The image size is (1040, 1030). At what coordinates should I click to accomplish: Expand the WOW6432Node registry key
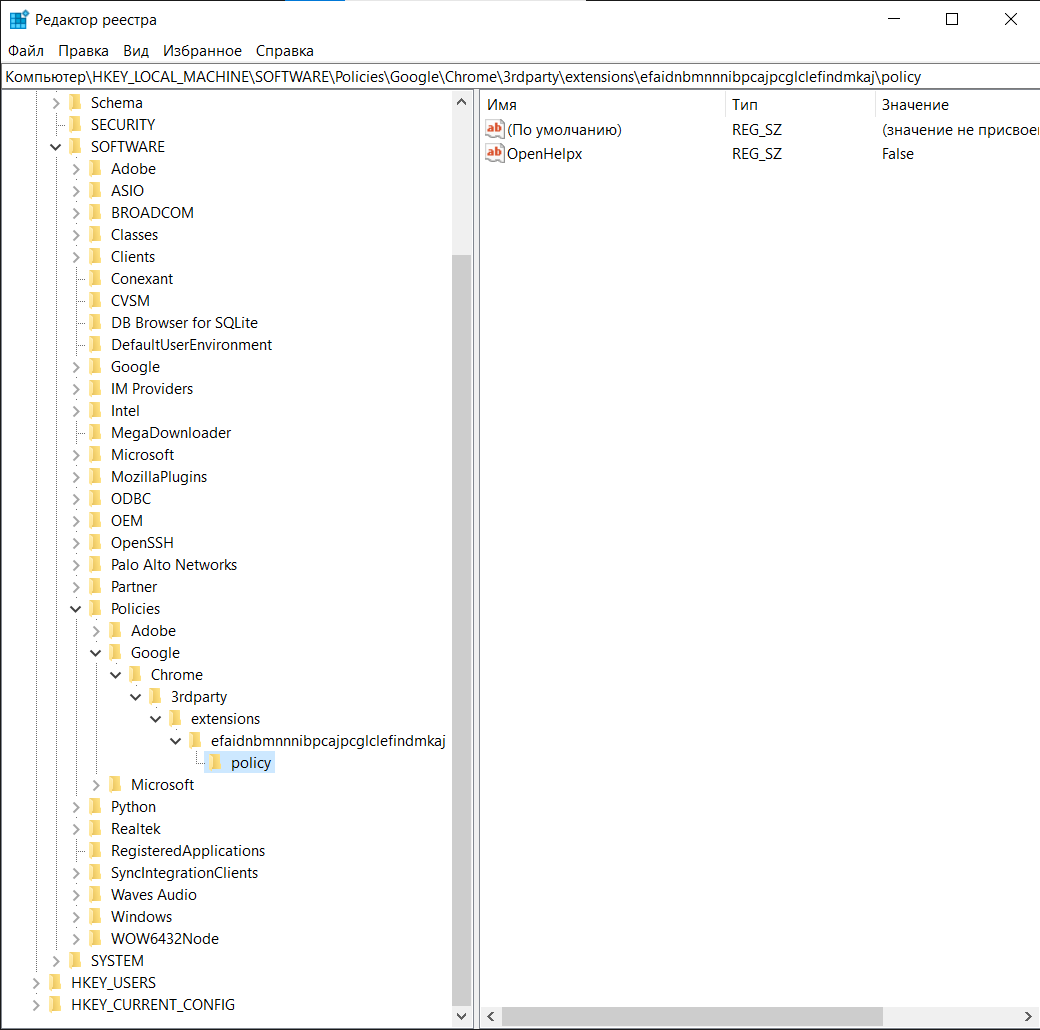click(x=75, y=938)
